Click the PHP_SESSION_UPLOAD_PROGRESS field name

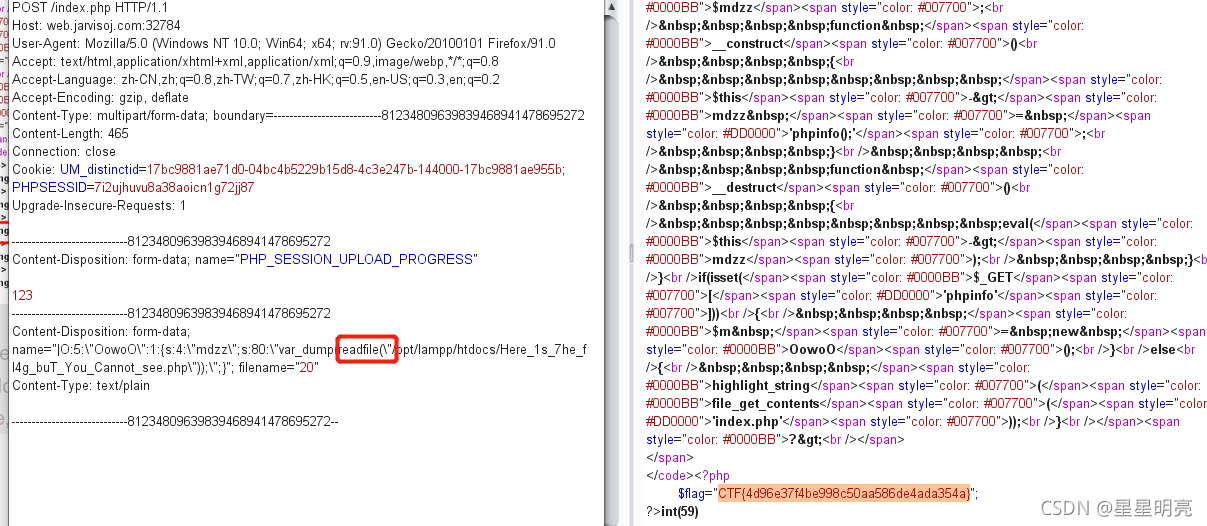coord(354,260)
